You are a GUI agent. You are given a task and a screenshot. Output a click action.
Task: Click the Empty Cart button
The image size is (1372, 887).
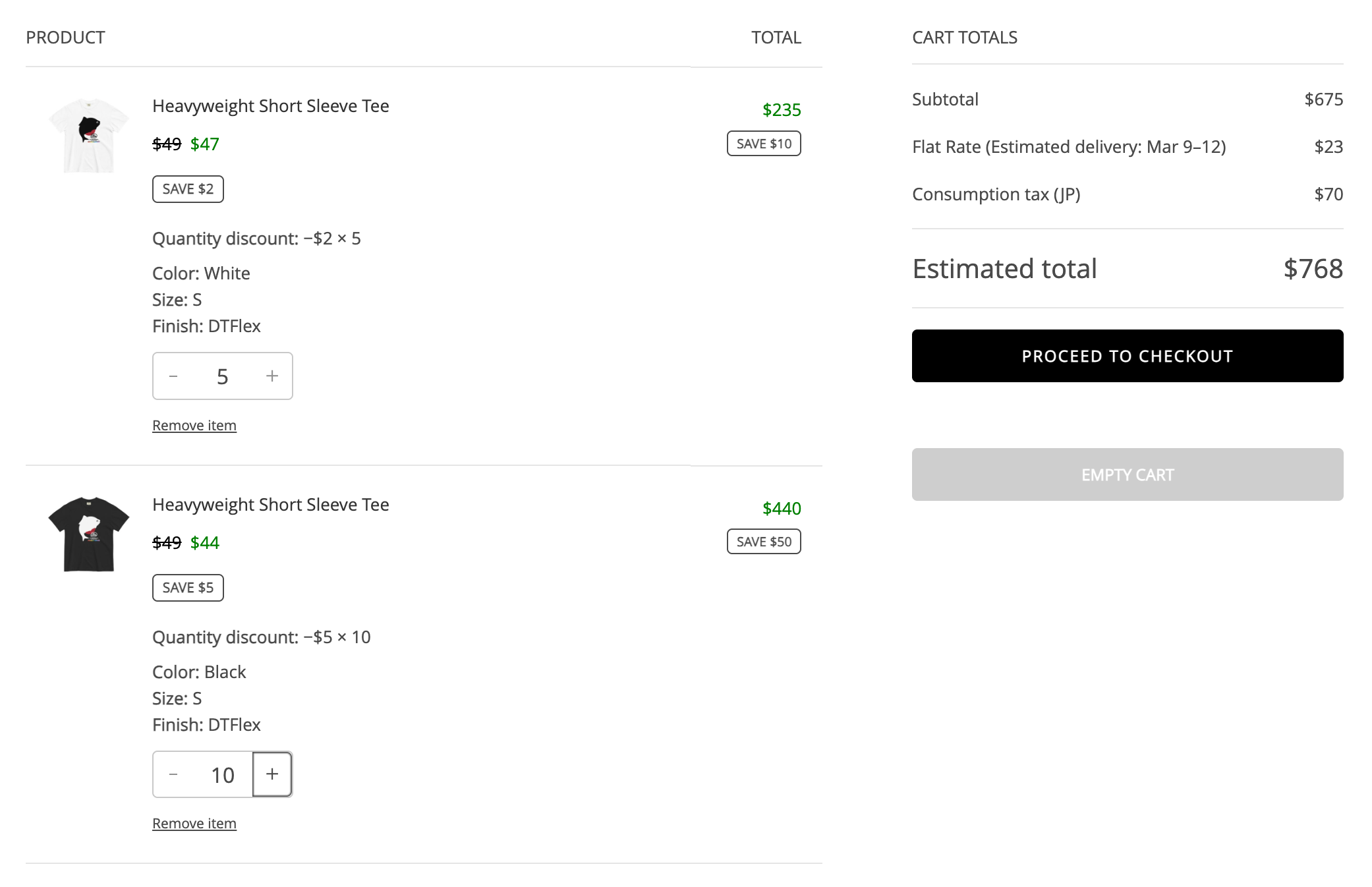1127,474
